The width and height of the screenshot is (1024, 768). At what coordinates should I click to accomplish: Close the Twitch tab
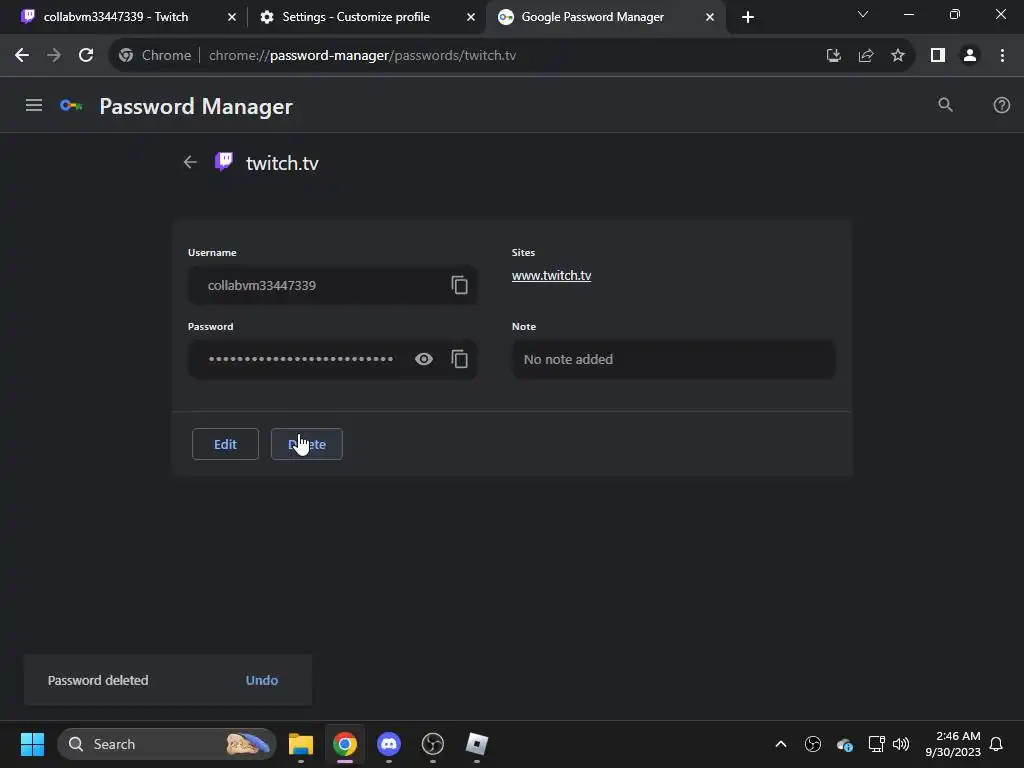tap(231, 17)
